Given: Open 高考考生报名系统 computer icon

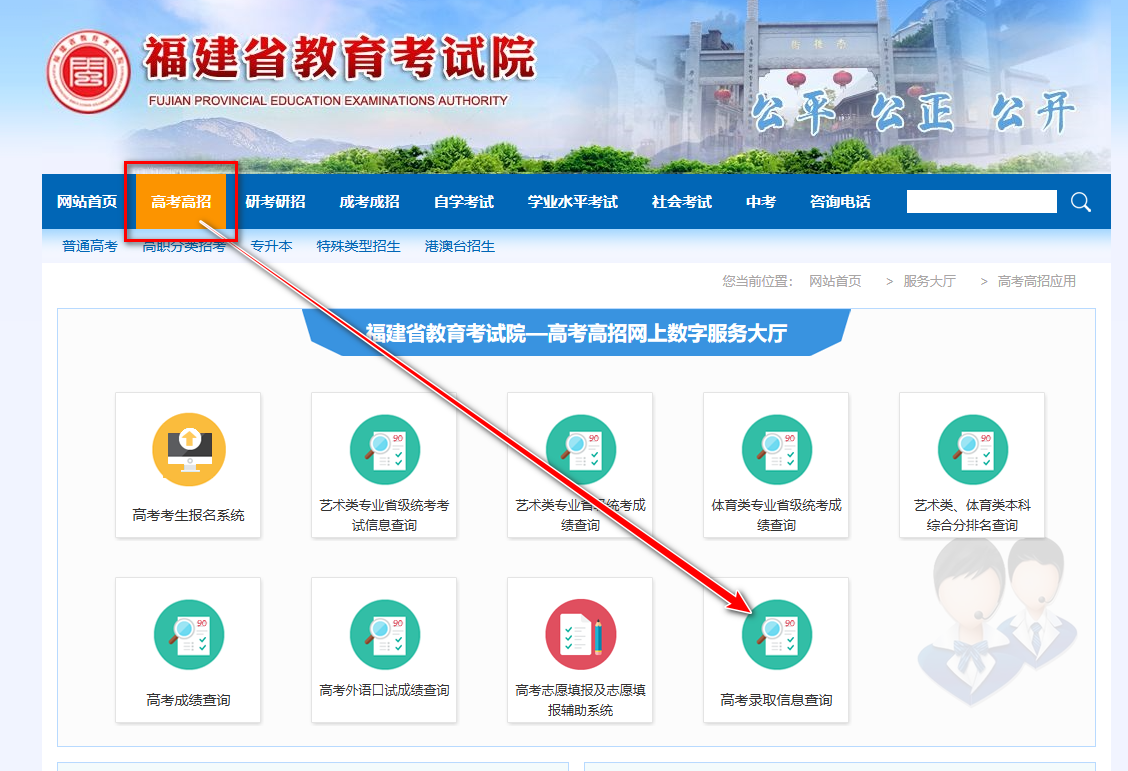Looking at the screenshot, I should 189,450.
